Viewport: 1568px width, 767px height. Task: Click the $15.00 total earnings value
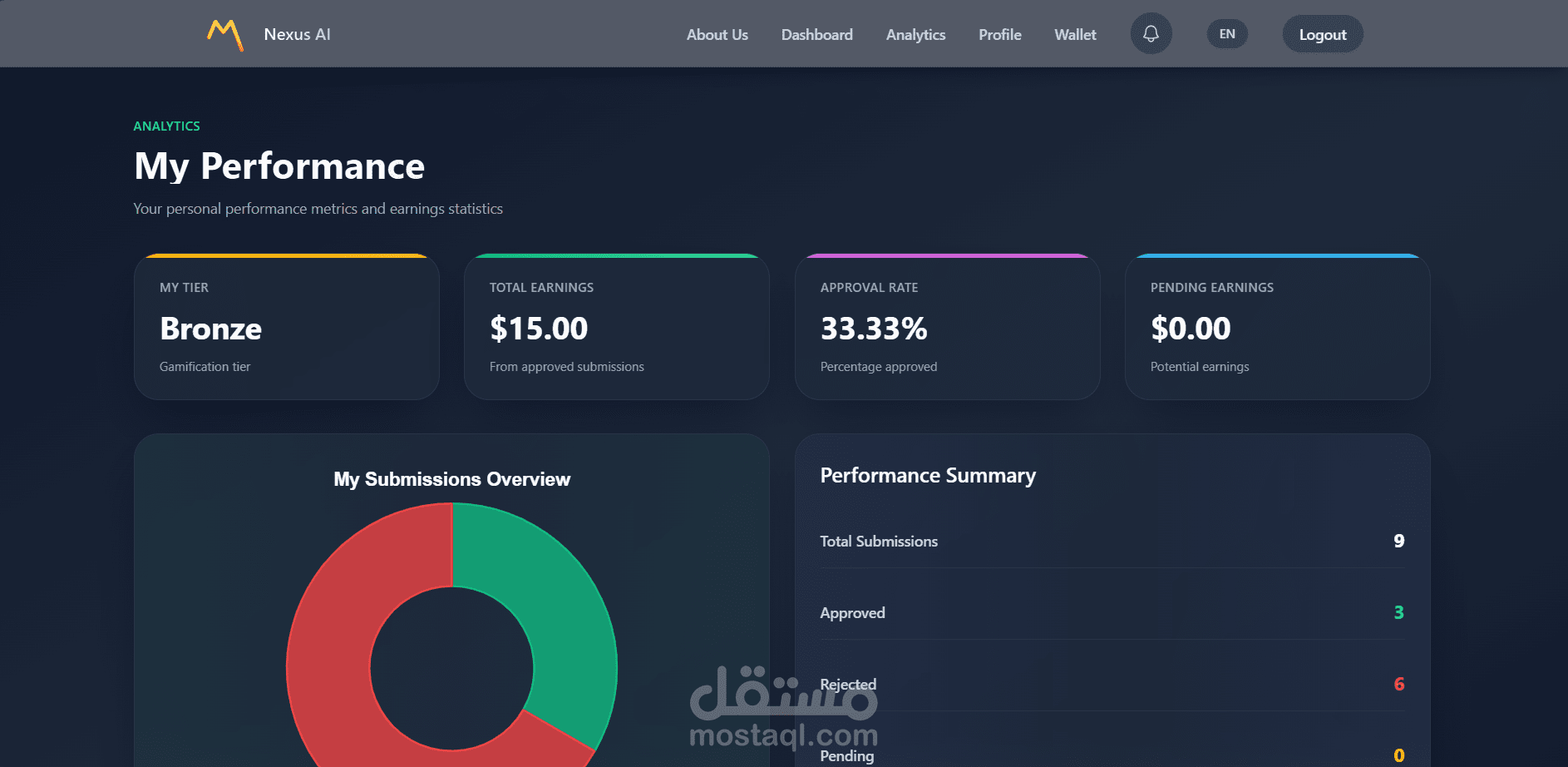[x=539, y=329]
